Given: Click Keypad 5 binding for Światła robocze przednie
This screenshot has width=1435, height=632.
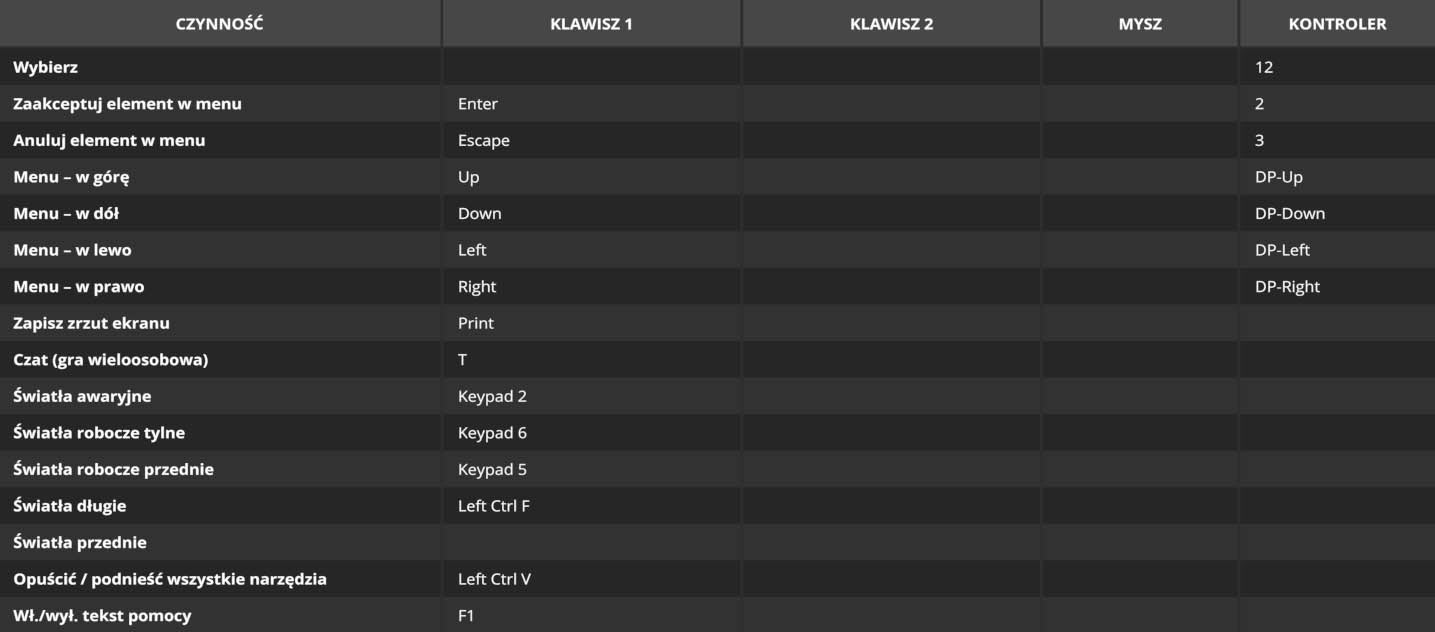Looking at the screenshot, I should click(x=591, y=469).
